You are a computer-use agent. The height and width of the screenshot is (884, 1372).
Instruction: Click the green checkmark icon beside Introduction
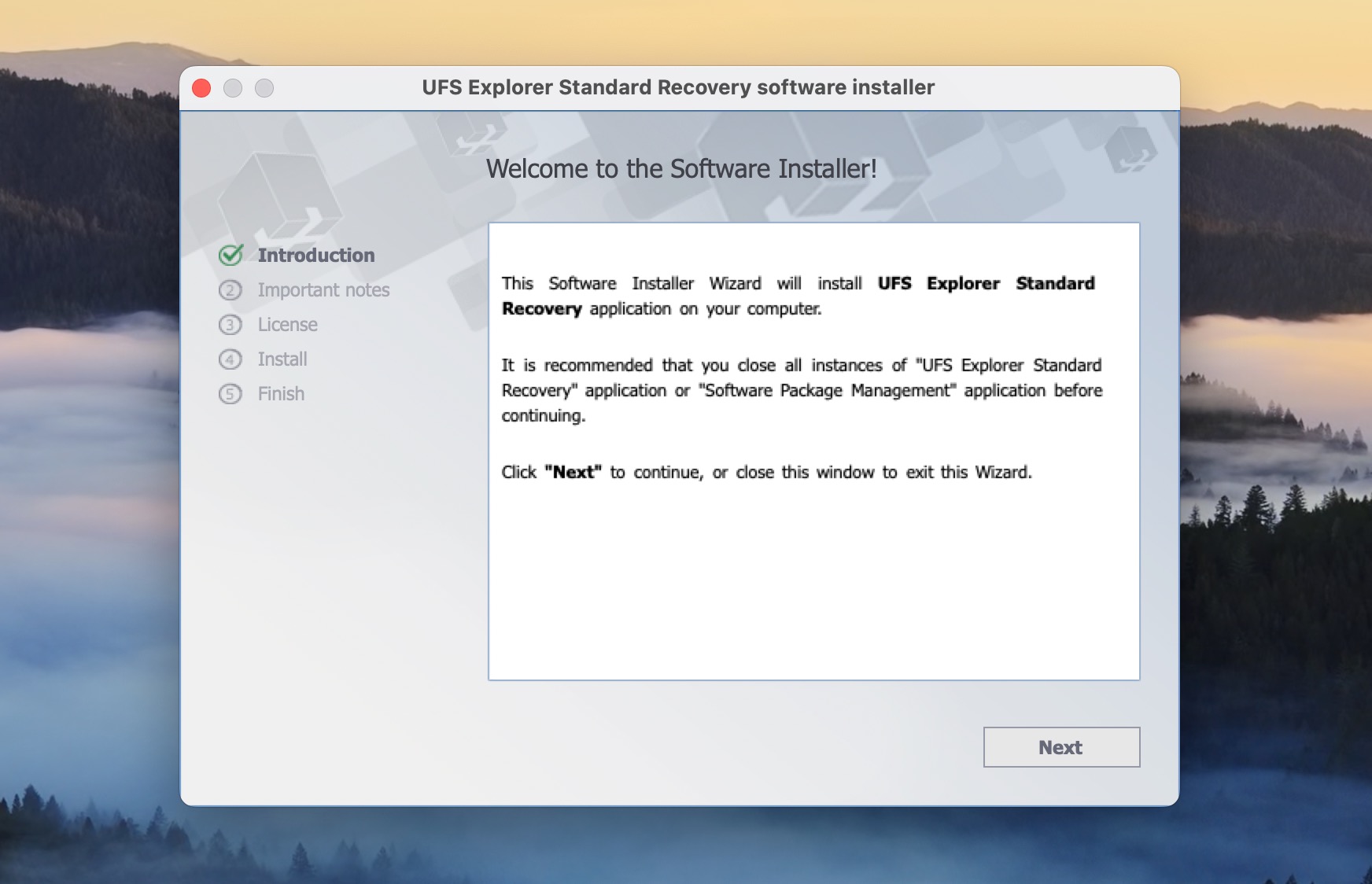tap(231, 255)
